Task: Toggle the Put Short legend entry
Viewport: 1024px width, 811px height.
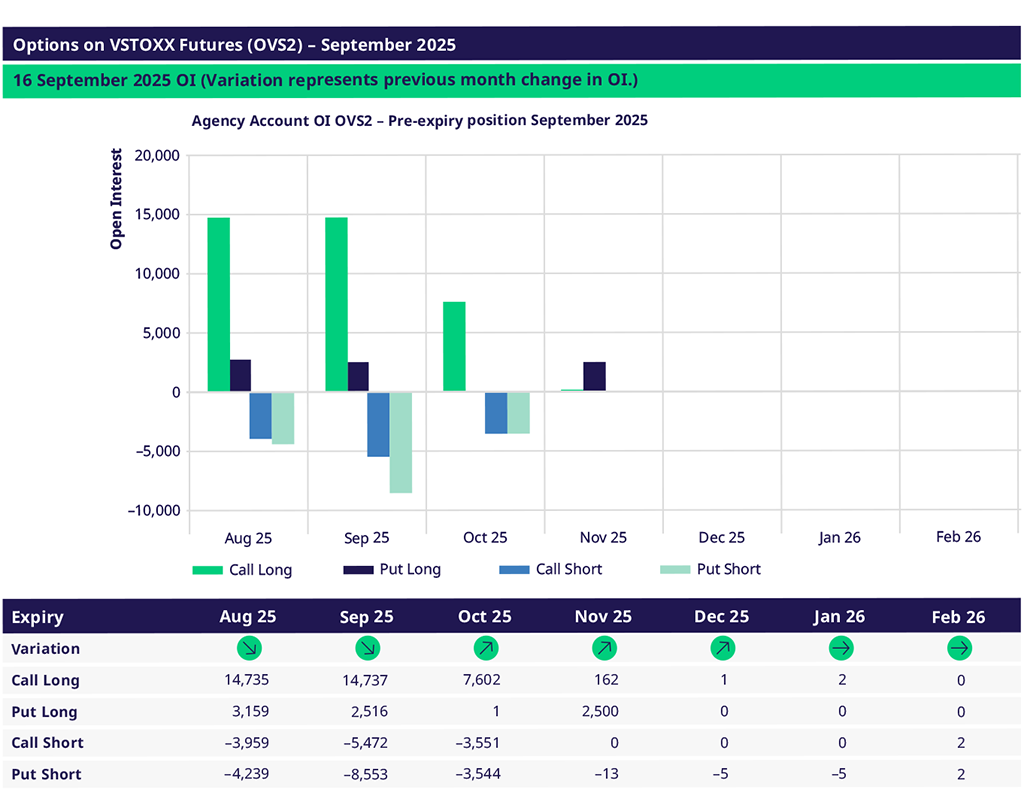Action: [712, 570]
